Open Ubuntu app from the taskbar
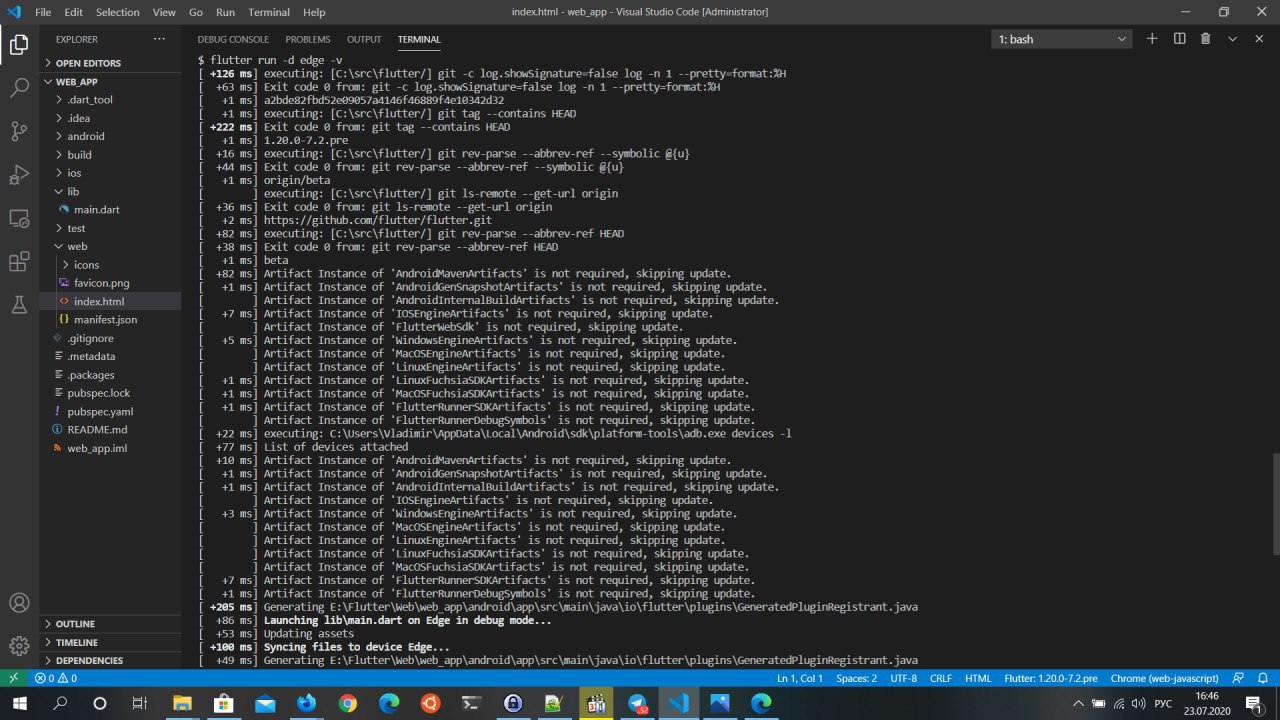 pos(430,704)
